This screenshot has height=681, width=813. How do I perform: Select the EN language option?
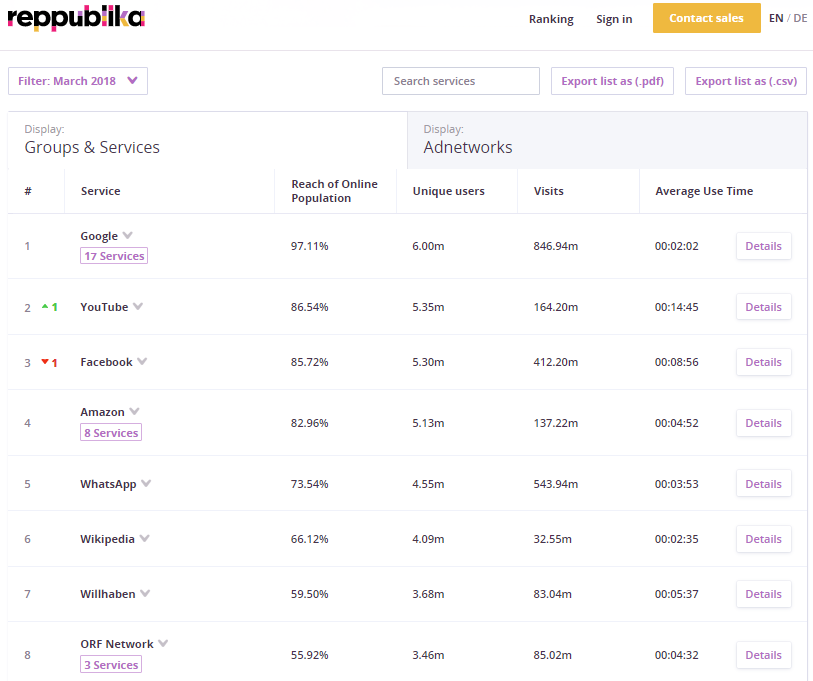tap(776, 18)
